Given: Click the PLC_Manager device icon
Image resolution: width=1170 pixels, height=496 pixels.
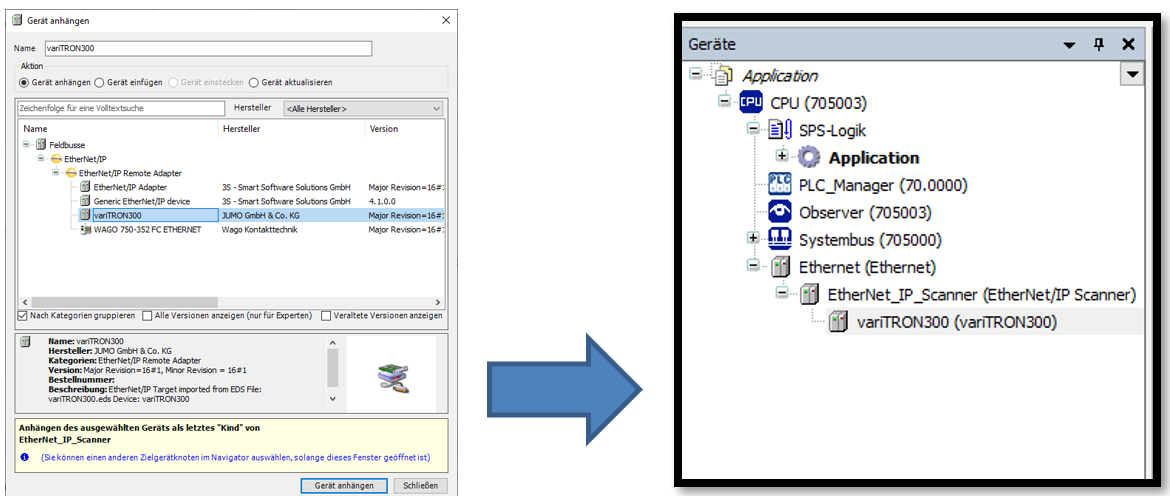Looking at the screenshot, I should 779,185.
